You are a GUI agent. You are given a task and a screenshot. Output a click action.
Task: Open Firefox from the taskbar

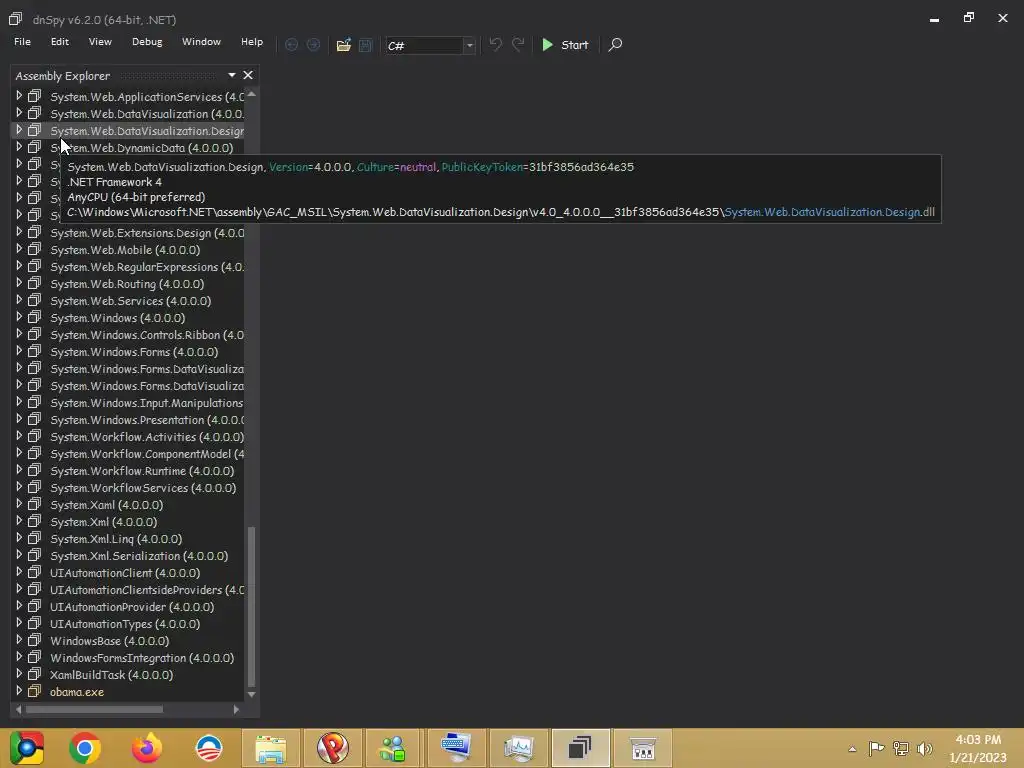point(146,748)
